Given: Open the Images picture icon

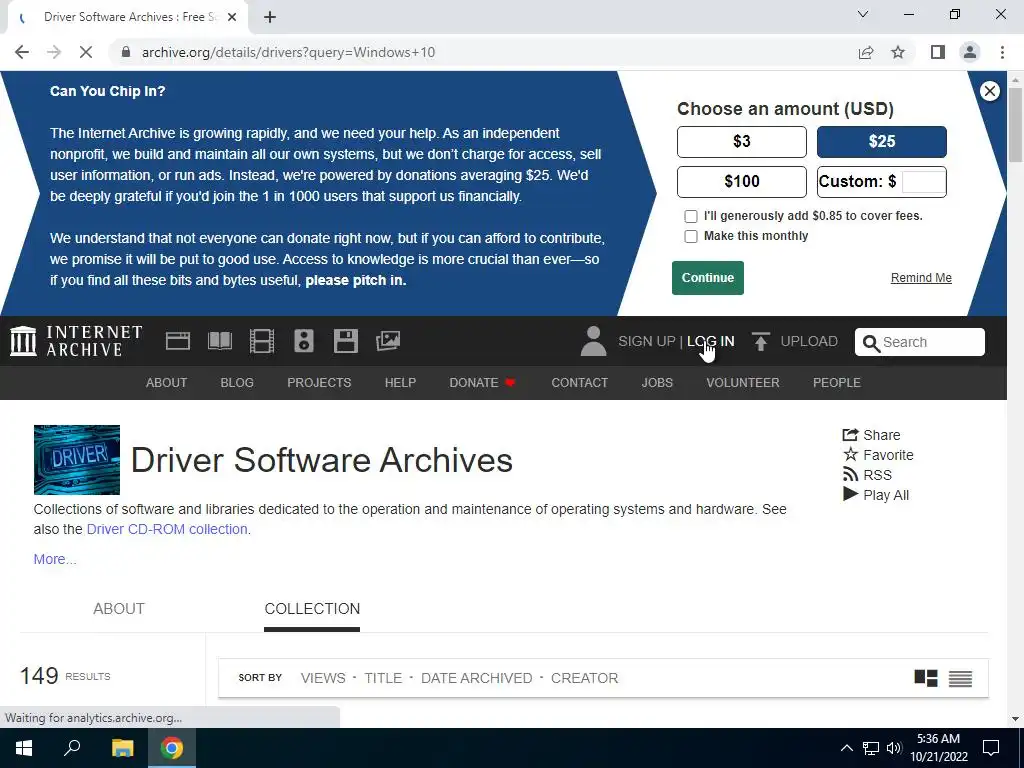Looking at the screenshot, I should click(388, 341).
